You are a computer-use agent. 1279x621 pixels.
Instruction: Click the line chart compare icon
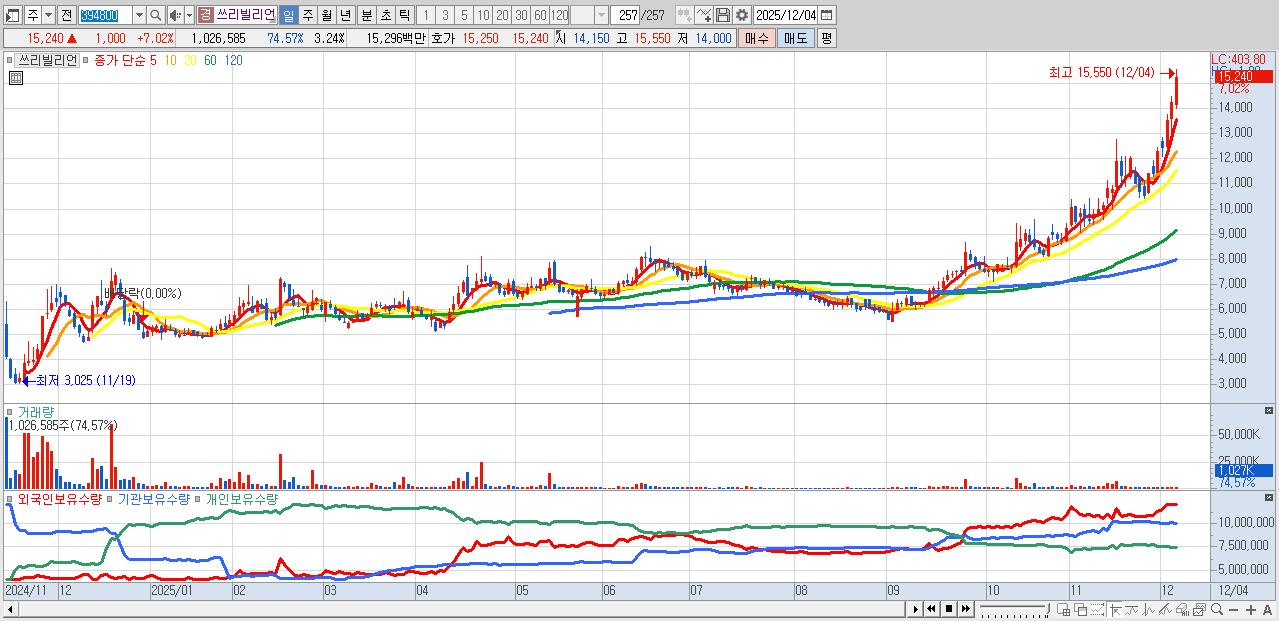click(x=704, y=15)
